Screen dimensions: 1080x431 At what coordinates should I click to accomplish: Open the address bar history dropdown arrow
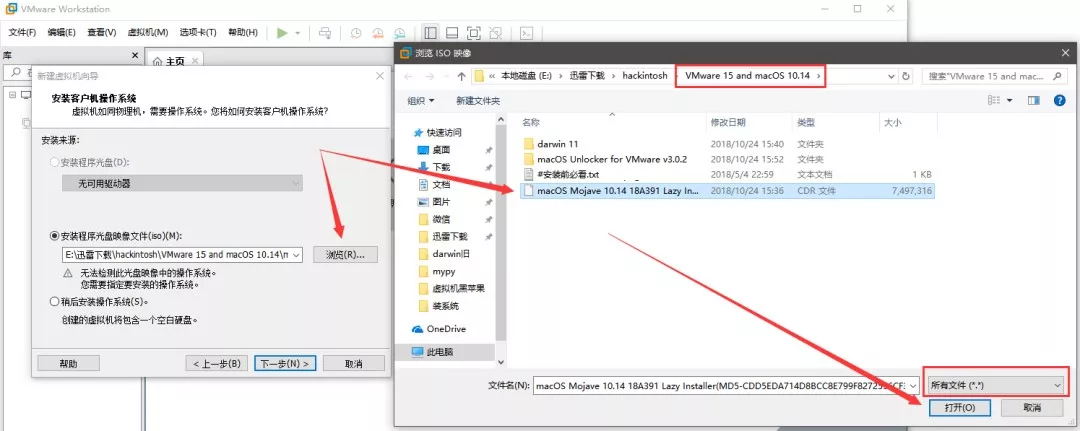pyautogui.click(x=891, y=76)
